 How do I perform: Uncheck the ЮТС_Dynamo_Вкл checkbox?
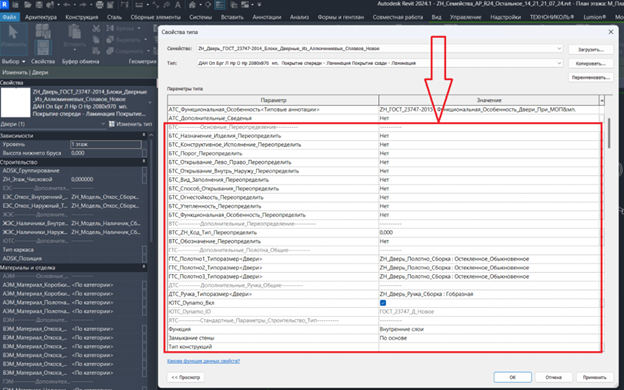point(383,303)
